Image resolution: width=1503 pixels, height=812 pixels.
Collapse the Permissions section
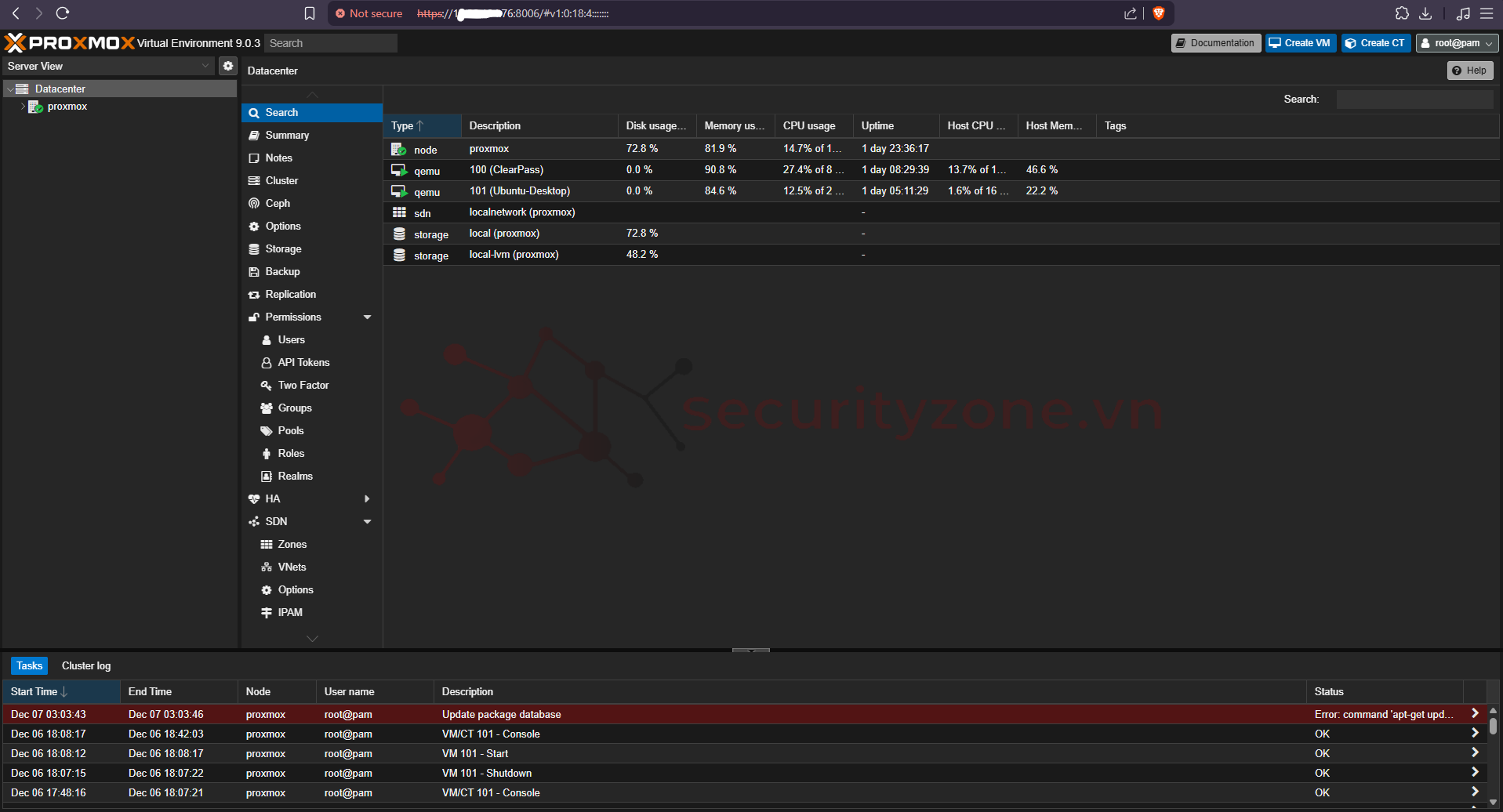(367, 317)
